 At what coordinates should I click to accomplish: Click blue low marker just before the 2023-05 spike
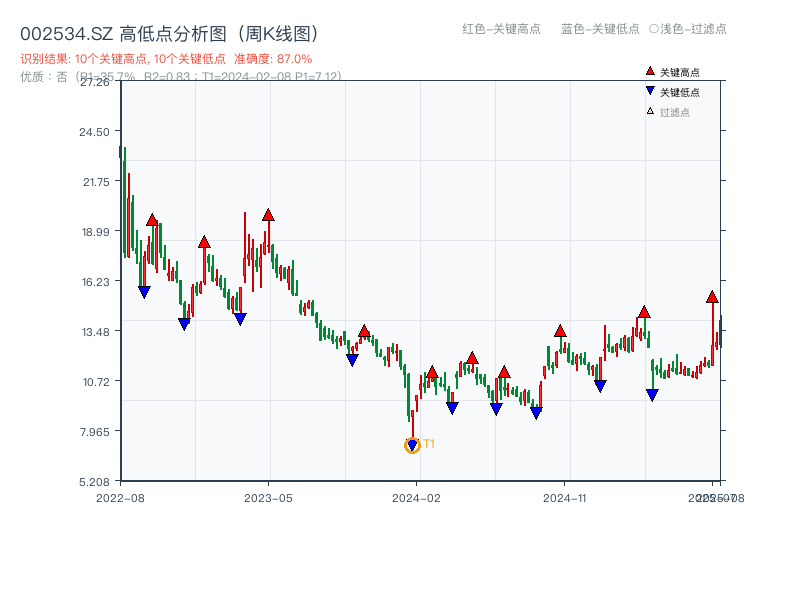pos(240,319)
